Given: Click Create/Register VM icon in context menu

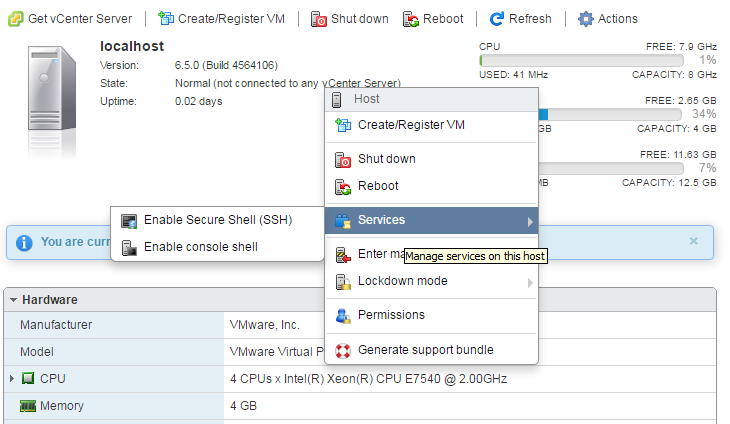Looking at the screenshot, I should [x=343, y=125].
